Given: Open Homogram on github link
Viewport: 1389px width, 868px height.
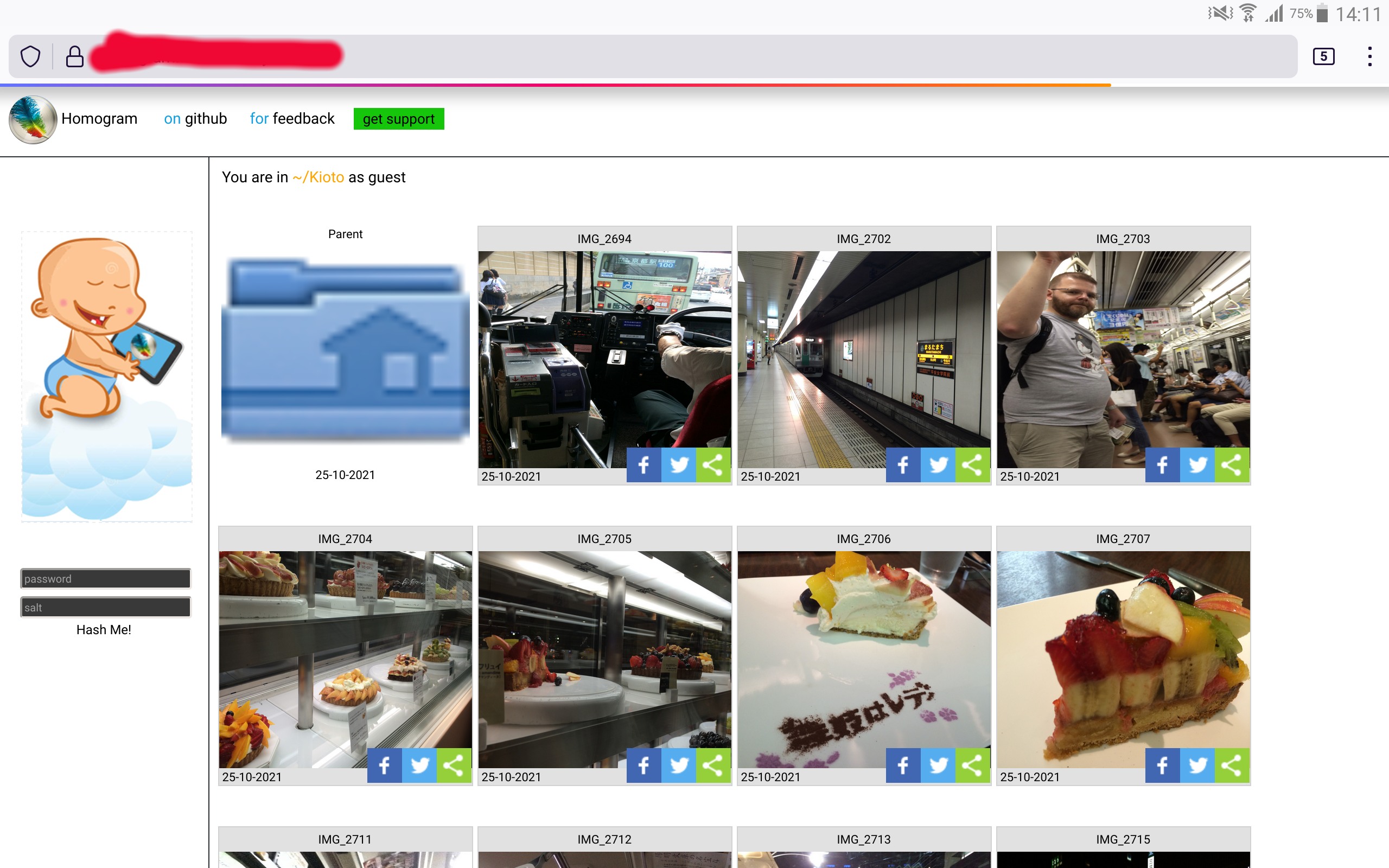Looking at the screenshot, I should point(195,118).
